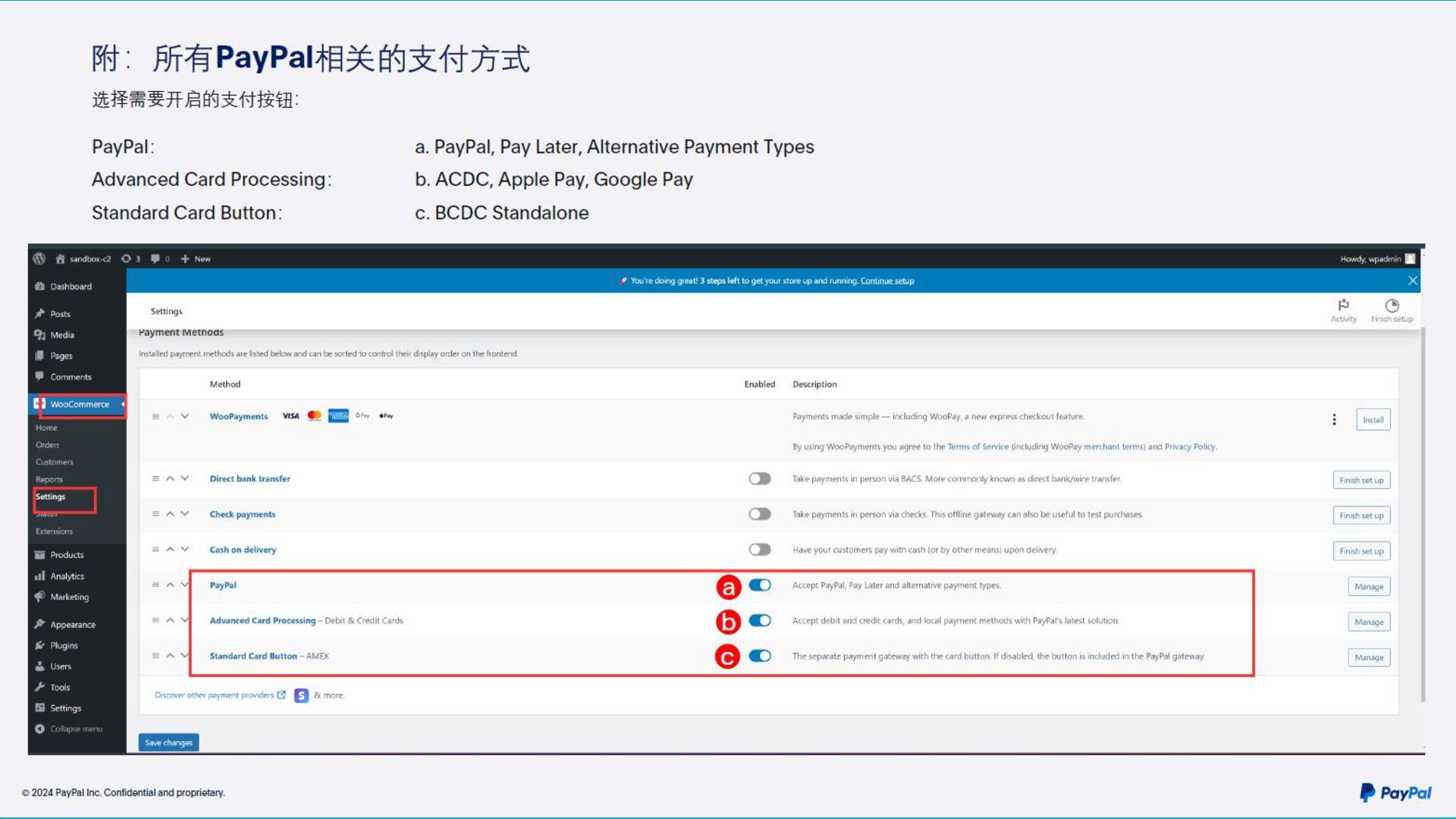Viewport: 1456px width, 819px height.
Task: Click Finish set up for Cash on delivery
Action: click(x=1361, y=551)
